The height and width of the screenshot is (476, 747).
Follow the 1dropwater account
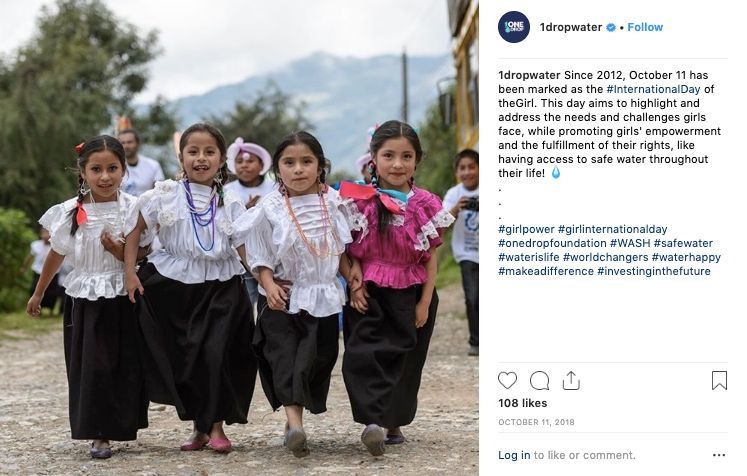coord(645,27)
